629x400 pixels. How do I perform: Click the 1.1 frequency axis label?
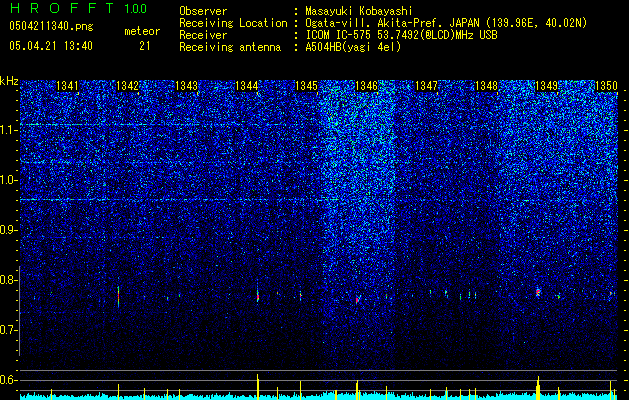9,130
